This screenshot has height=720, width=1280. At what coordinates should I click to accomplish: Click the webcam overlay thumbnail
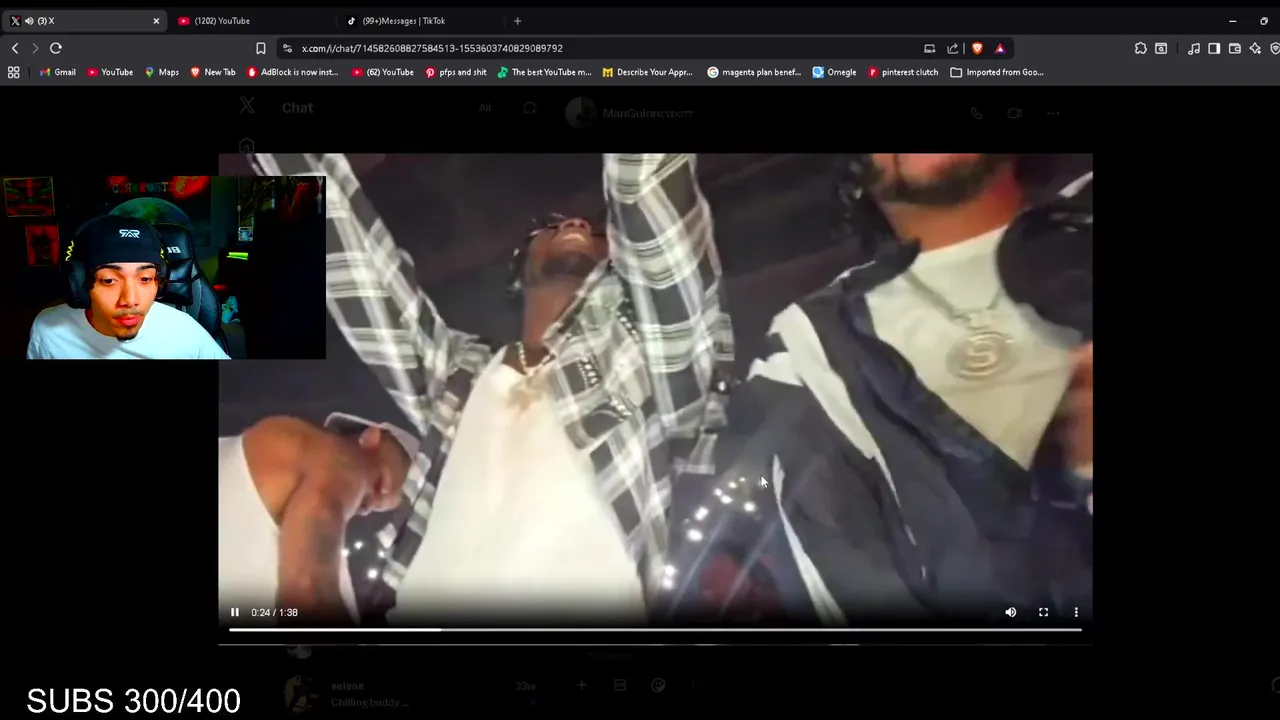[x=163, y=267]
